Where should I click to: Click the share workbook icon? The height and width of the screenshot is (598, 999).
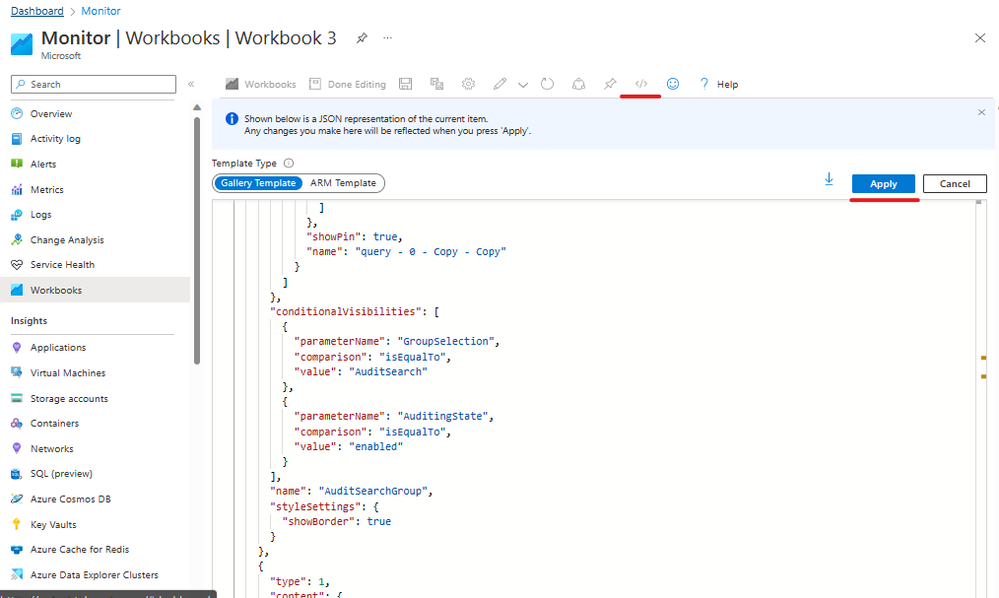(x=579, y=84)
